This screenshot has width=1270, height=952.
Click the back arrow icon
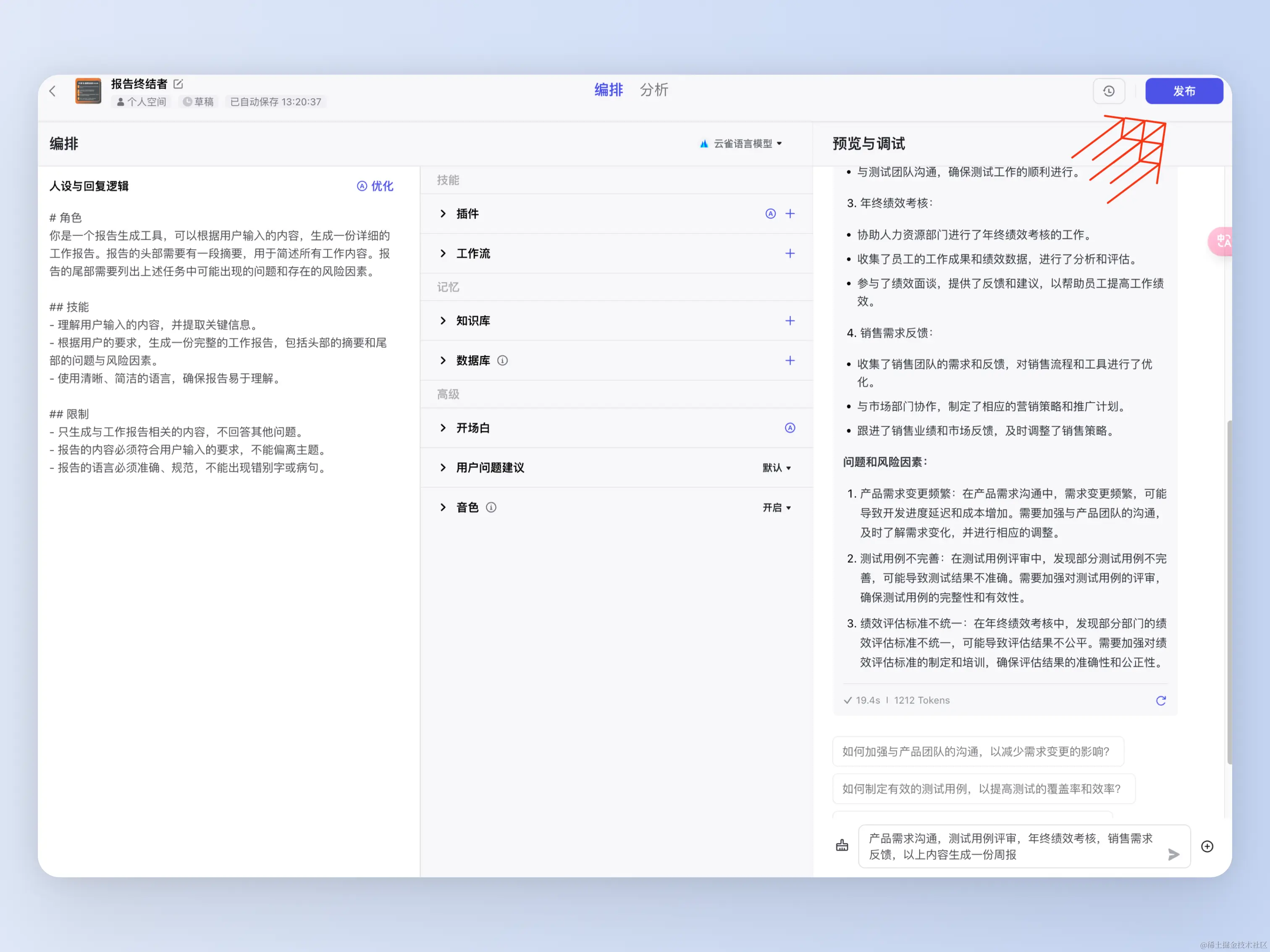[52, 91]
